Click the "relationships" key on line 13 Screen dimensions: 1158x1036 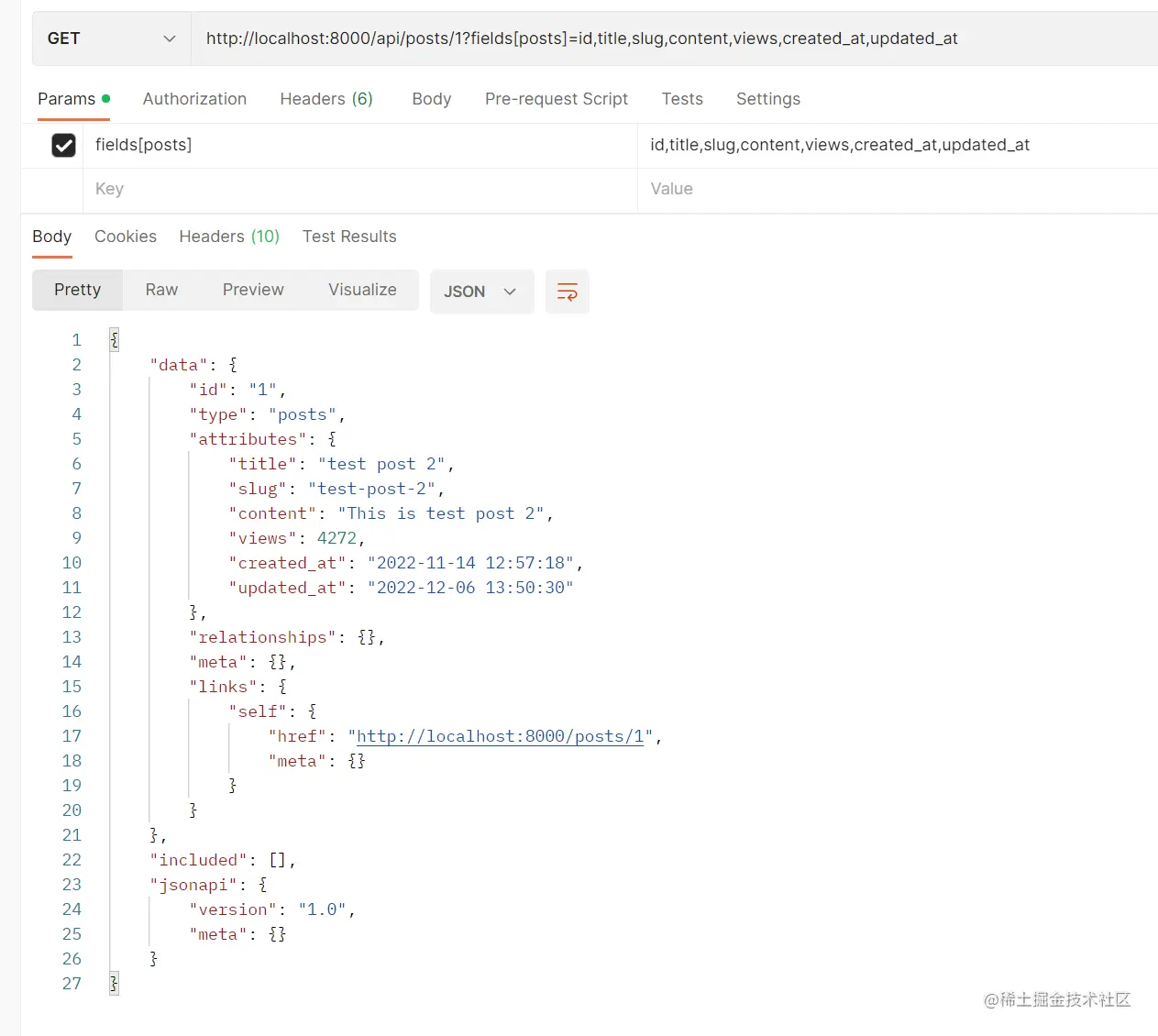(262, 637)
